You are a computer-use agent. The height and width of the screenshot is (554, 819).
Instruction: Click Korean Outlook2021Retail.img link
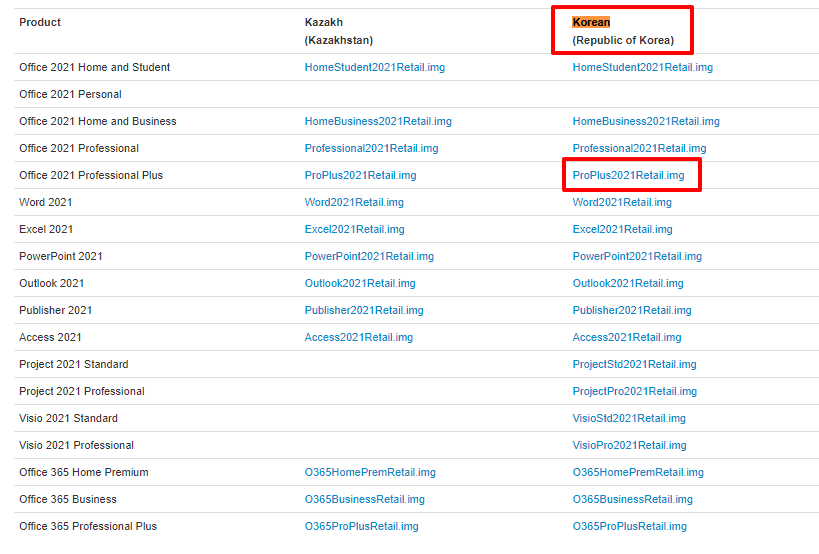[x=628, y=284]
